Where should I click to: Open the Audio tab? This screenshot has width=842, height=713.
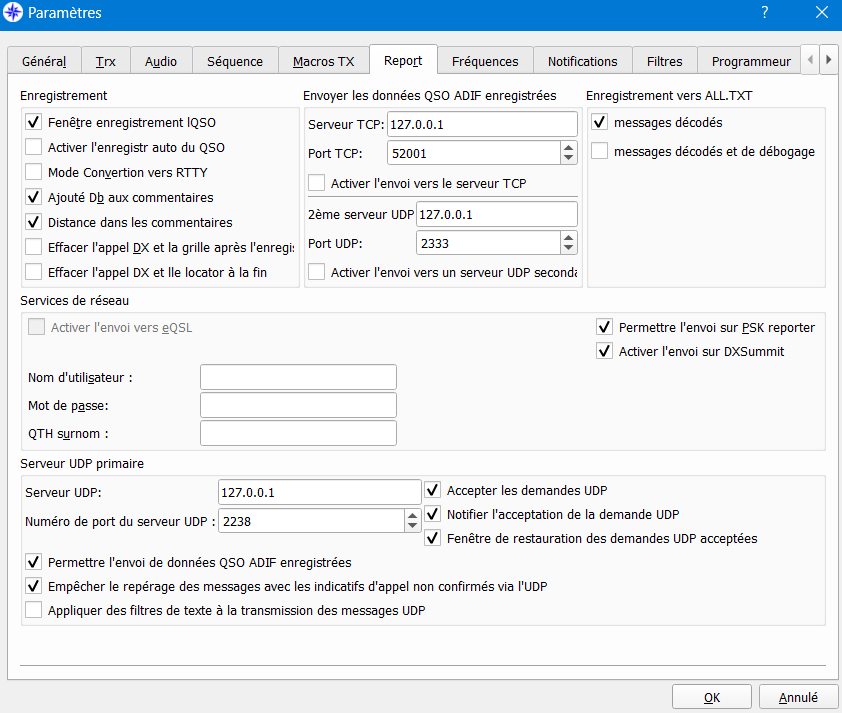161,61
